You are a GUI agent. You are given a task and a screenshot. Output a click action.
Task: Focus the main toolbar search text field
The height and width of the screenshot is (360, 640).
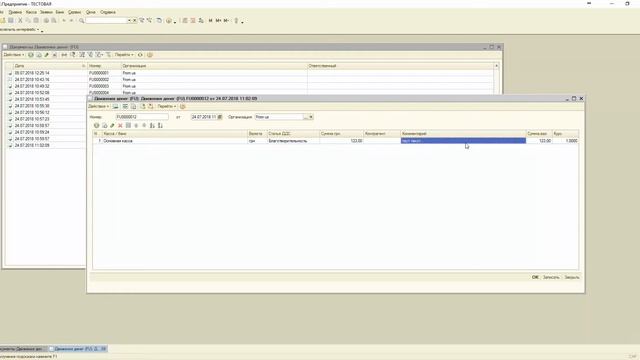(x=107, y=20)
